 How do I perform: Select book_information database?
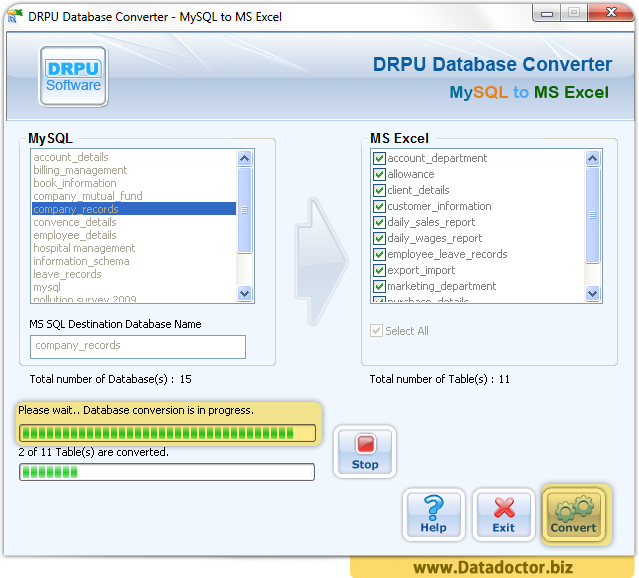134,183
